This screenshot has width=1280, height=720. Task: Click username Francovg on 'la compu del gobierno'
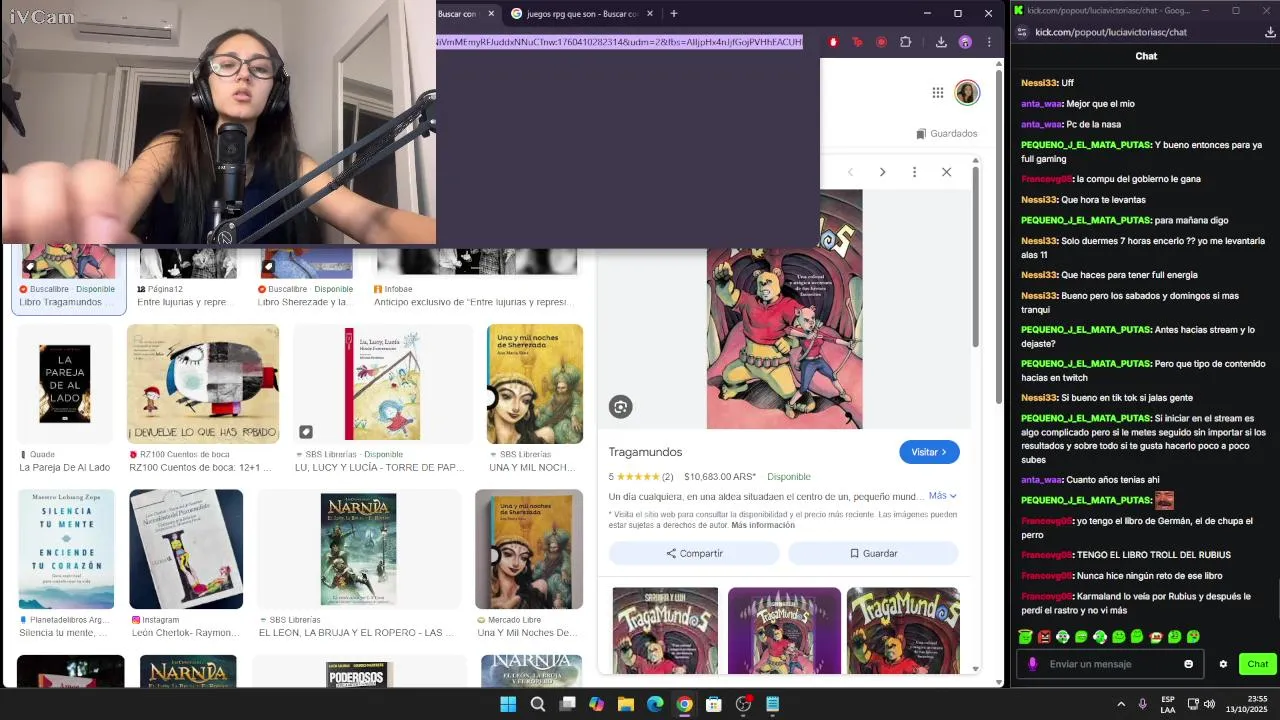(1046, 179)
